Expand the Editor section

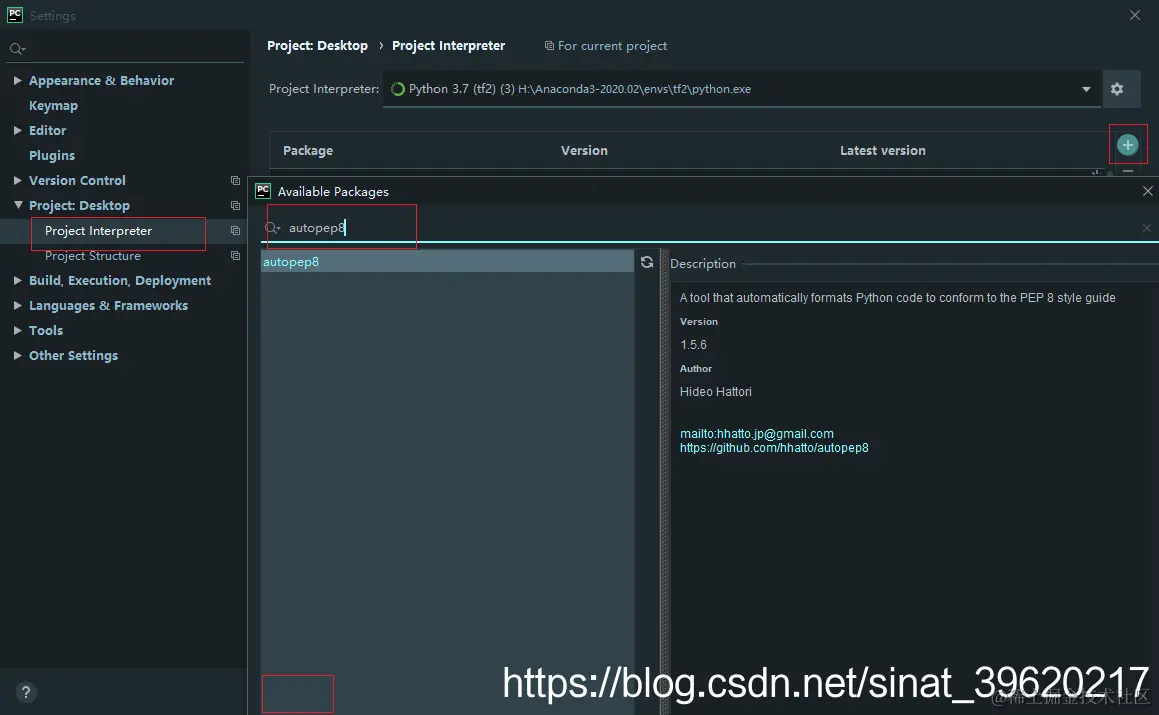[17, 130]
